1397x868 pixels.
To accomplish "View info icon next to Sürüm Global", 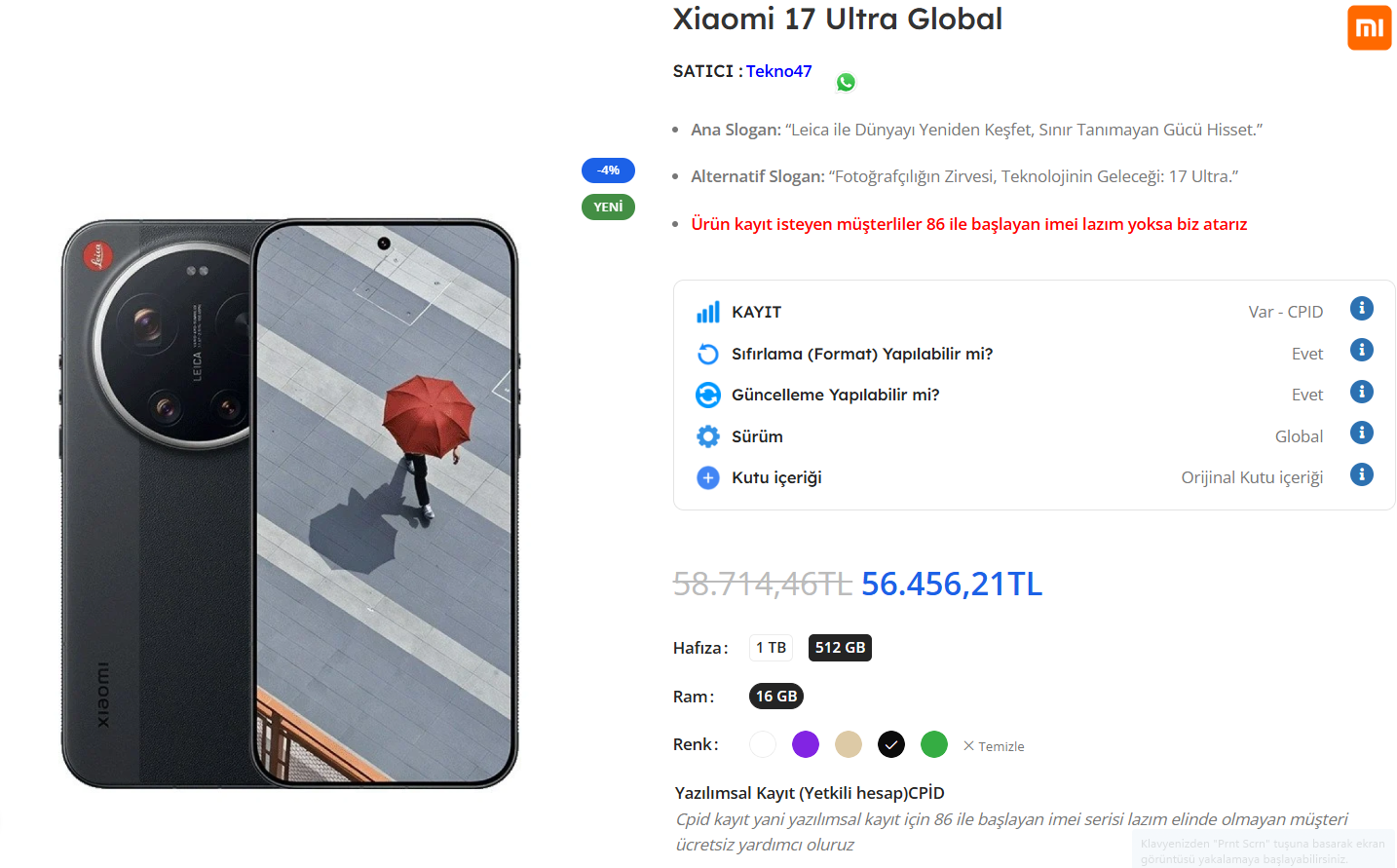I will (1361, 433).
